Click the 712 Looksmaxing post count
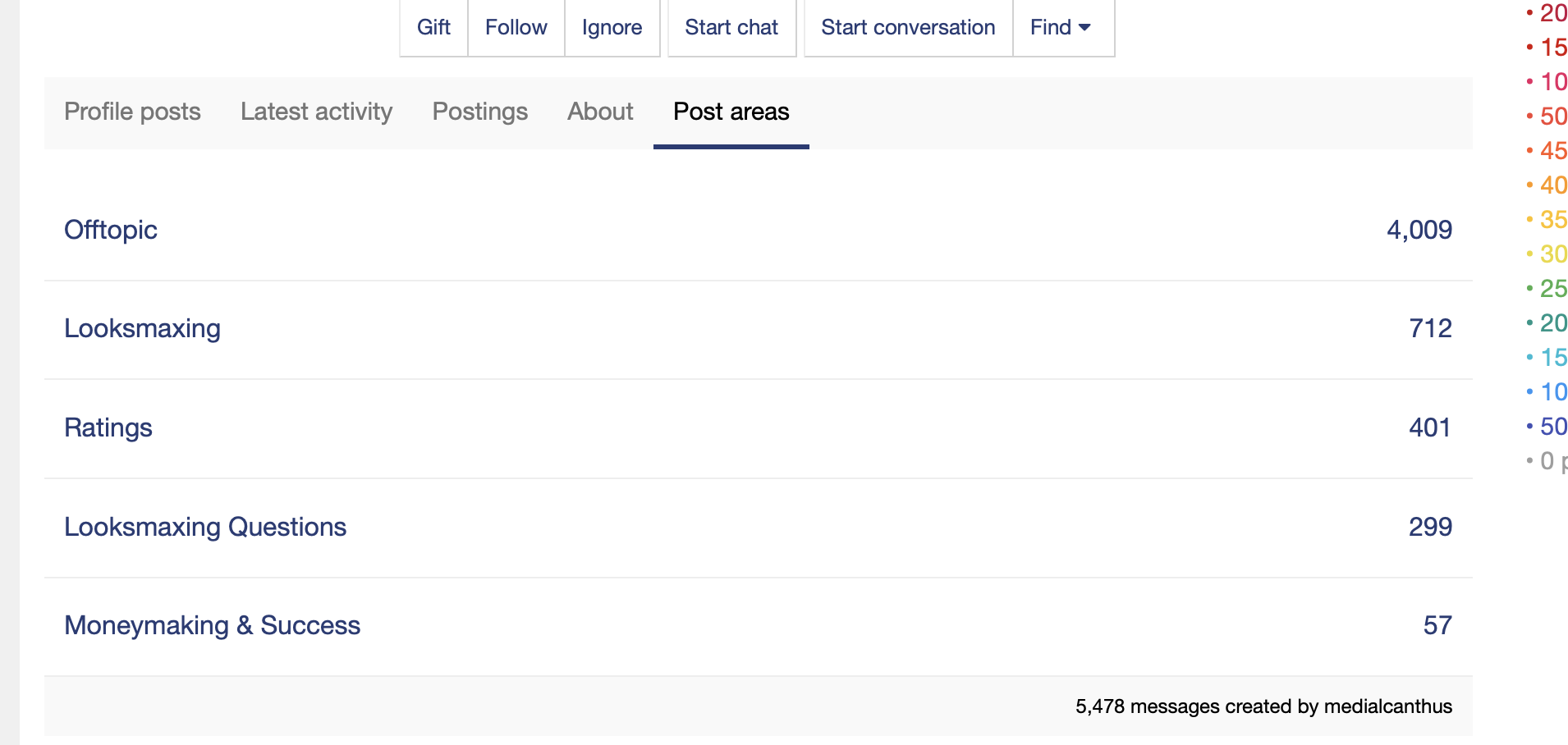This screenshot has height=745, width=1568. 1430,328
